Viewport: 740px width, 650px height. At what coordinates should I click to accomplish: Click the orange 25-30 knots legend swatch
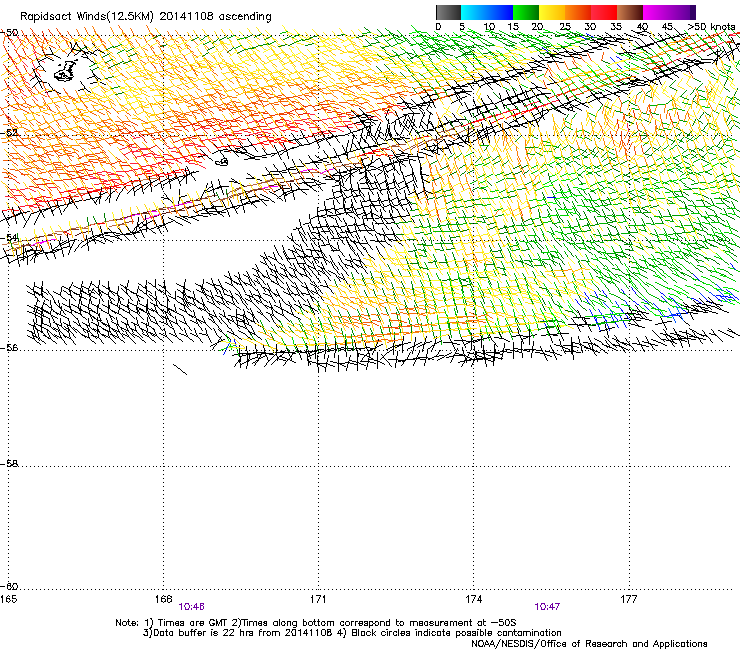pyautogui.click(x=578, y=12)
